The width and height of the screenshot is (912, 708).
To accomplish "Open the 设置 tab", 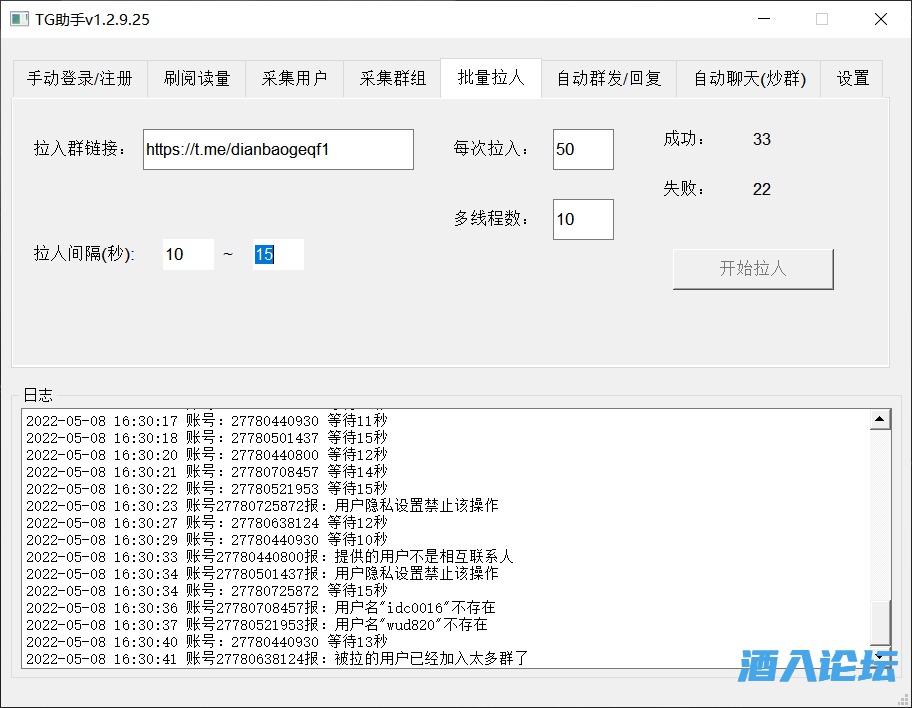I will click(x=852, y=79).
